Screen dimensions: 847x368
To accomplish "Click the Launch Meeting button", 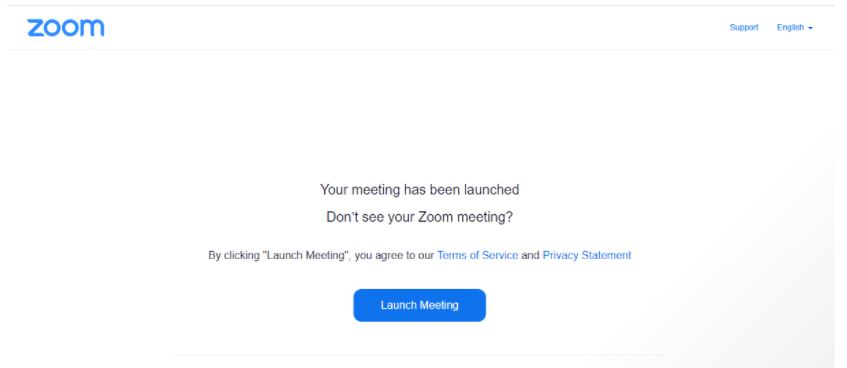I will click(420, 305).
